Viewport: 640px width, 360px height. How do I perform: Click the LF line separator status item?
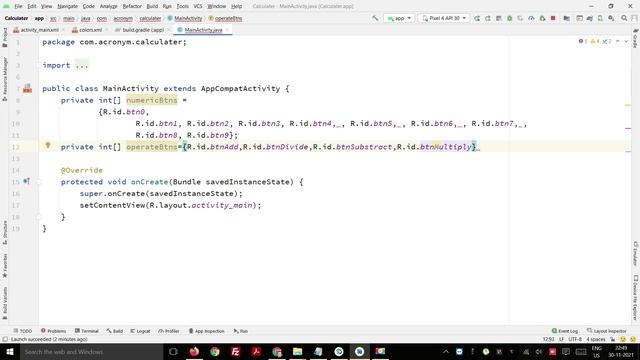[562, 339]
